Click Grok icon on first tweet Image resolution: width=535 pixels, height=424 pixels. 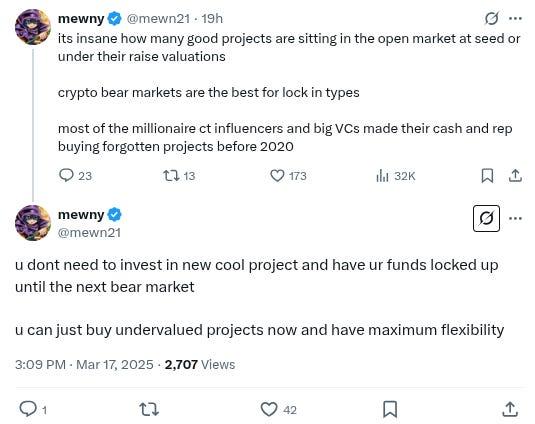pos(492,18)
